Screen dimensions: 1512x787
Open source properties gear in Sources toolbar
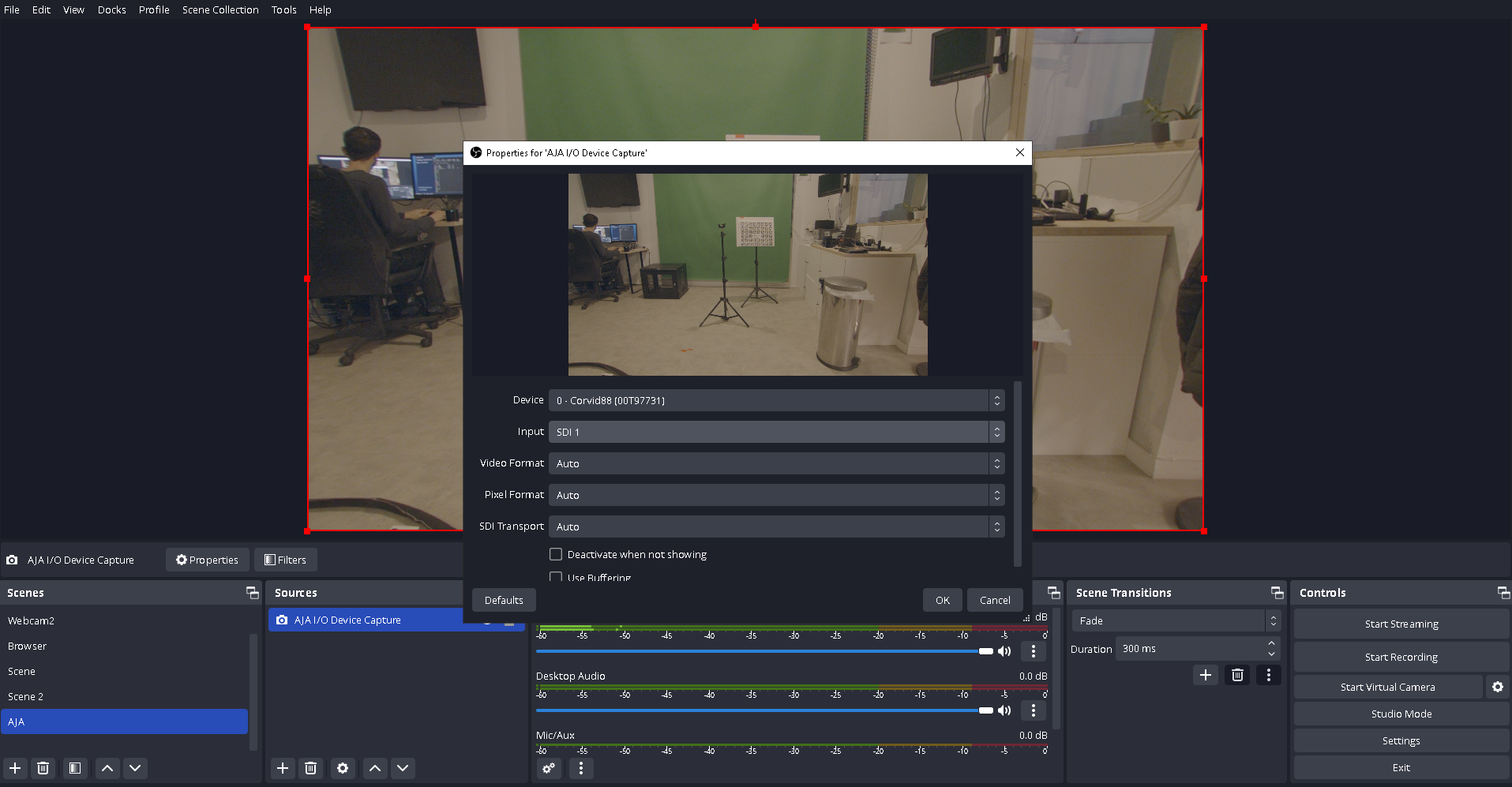[342, 768]
